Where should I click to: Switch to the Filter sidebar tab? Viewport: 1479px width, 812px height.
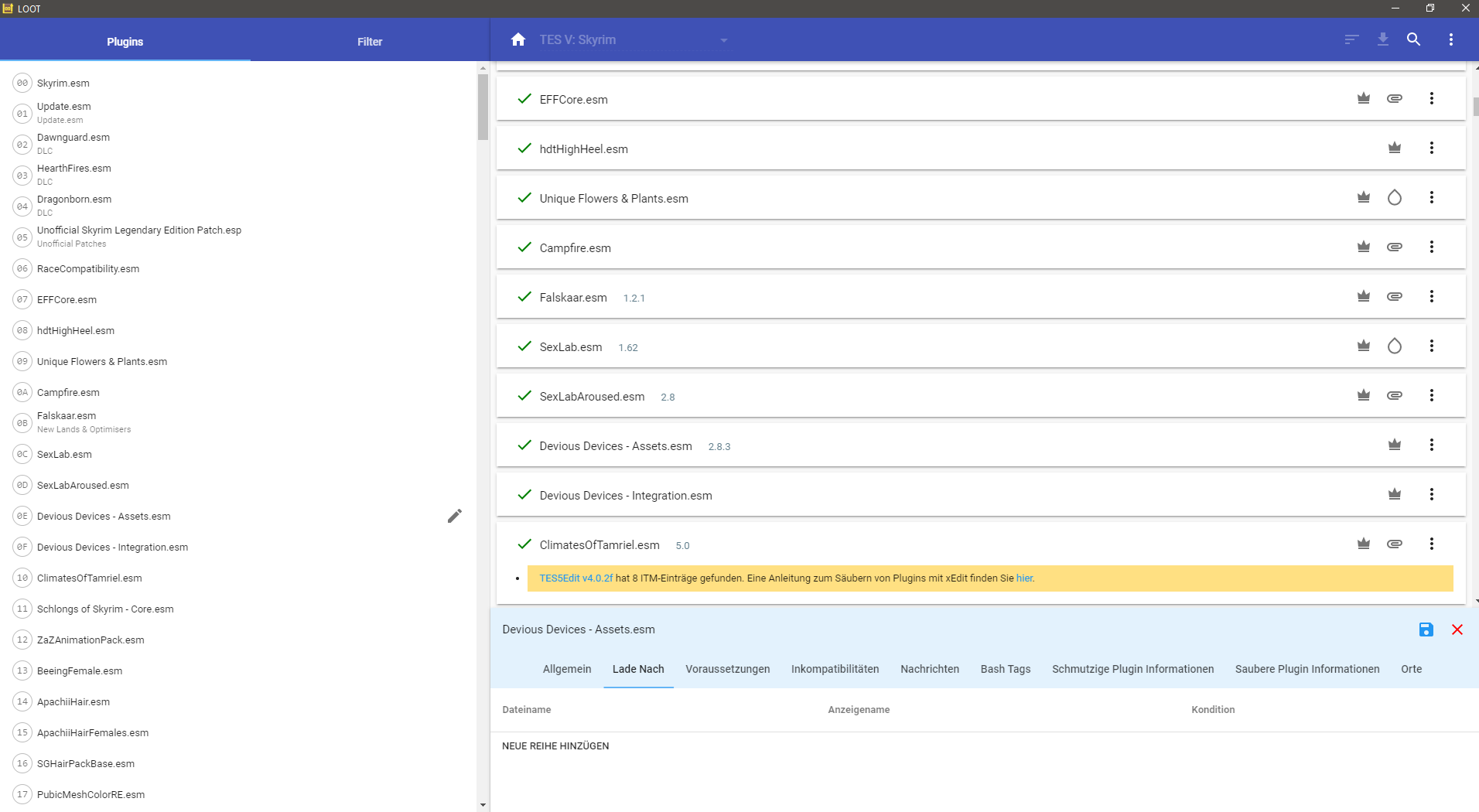pos(370,42)
